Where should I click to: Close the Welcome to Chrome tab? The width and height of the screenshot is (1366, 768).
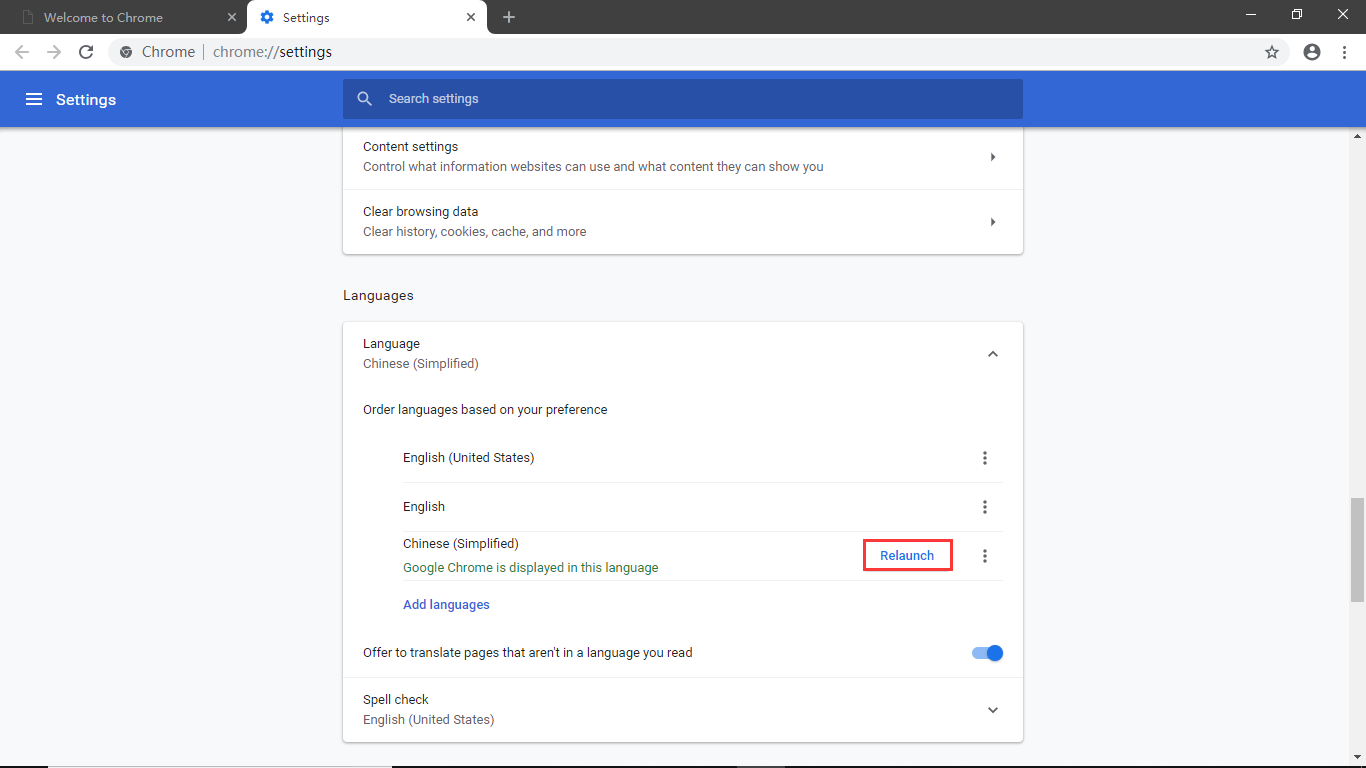[x=232, y=17]
